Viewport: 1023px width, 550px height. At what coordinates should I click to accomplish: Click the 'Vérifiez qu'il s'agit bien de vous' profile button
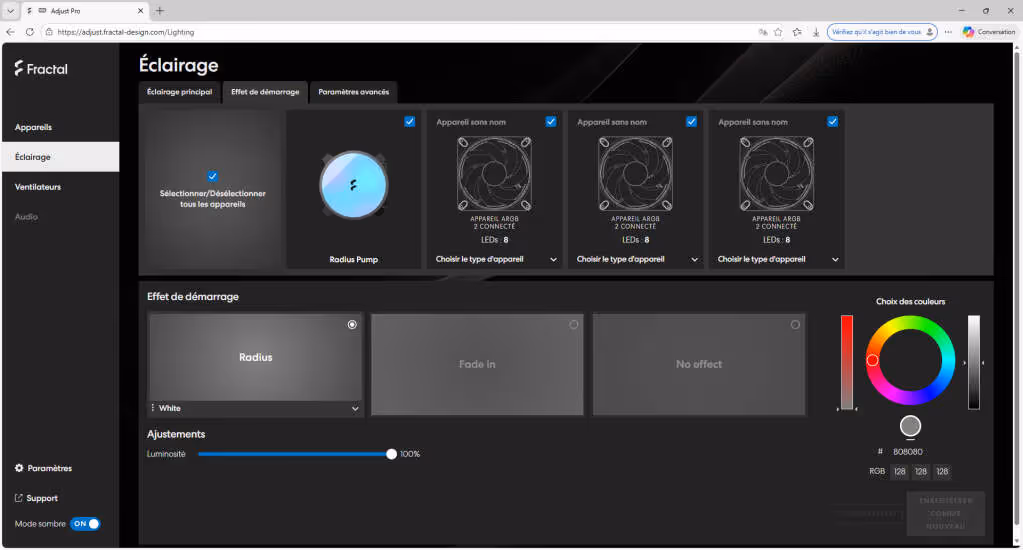(x=882, y=31)
